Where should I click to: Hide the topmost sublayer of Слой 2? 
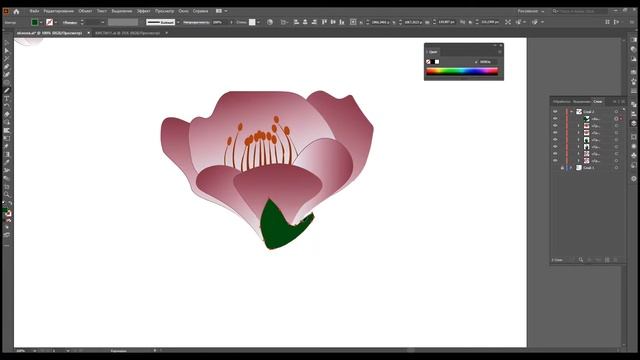point(555,119)
